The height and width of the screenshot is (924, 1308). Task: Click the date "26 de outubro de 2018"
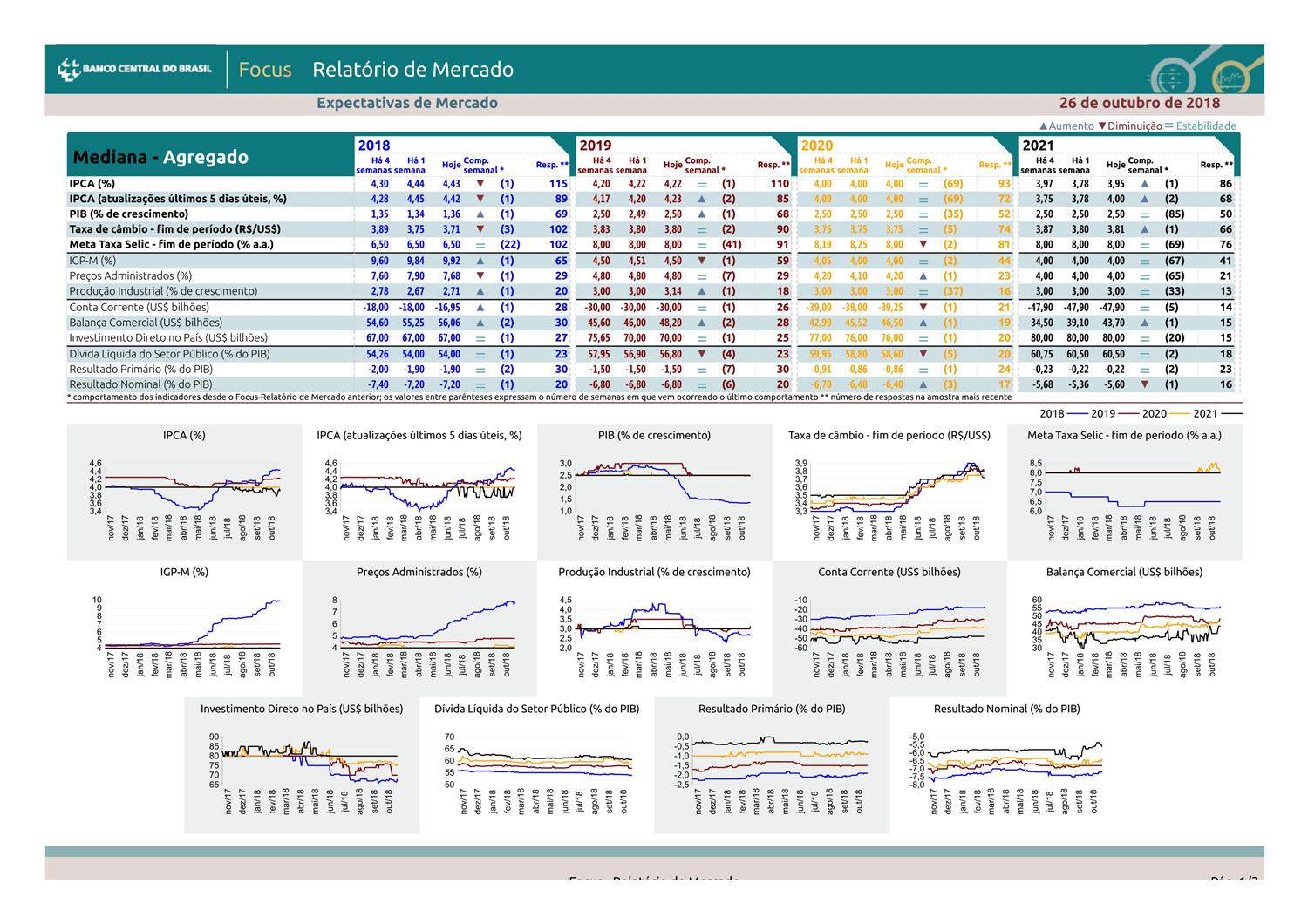click(1140, 103)
